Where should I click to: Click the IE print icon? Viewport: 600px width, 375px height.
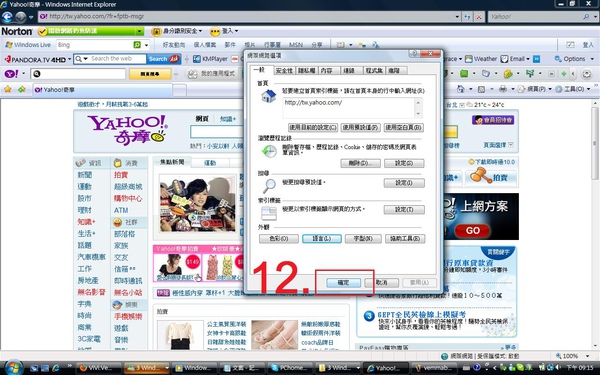[x=503, y=89]
